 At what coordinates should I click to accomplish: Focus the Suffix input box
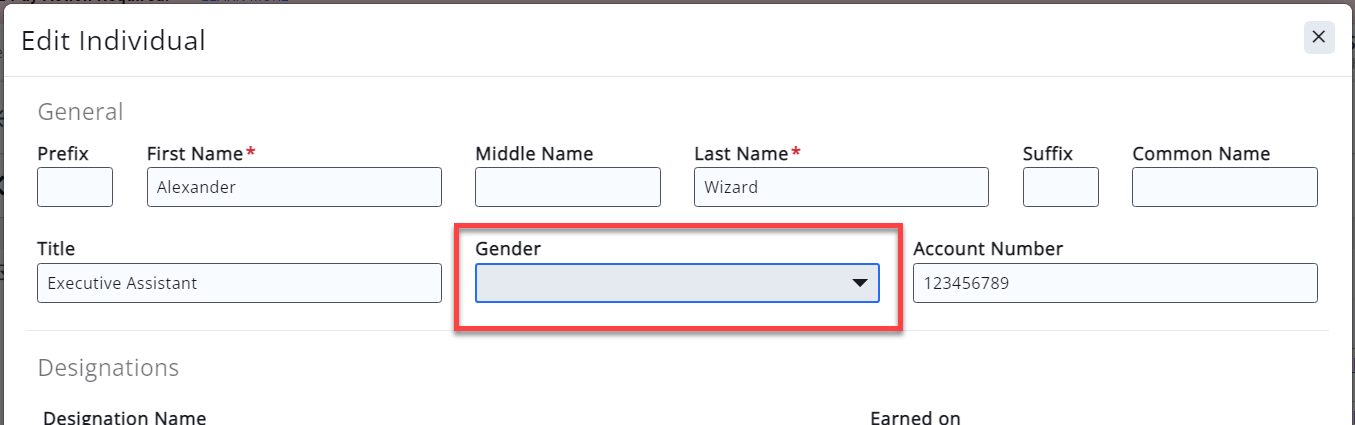click(1060, 187)
